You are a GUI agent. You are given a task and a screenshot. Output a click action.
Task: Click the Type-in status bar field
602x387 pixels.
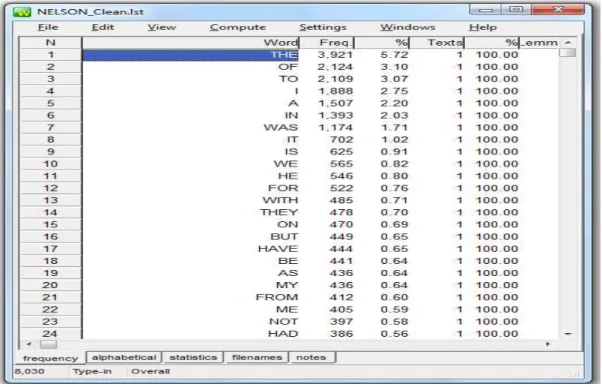point(92,372)
